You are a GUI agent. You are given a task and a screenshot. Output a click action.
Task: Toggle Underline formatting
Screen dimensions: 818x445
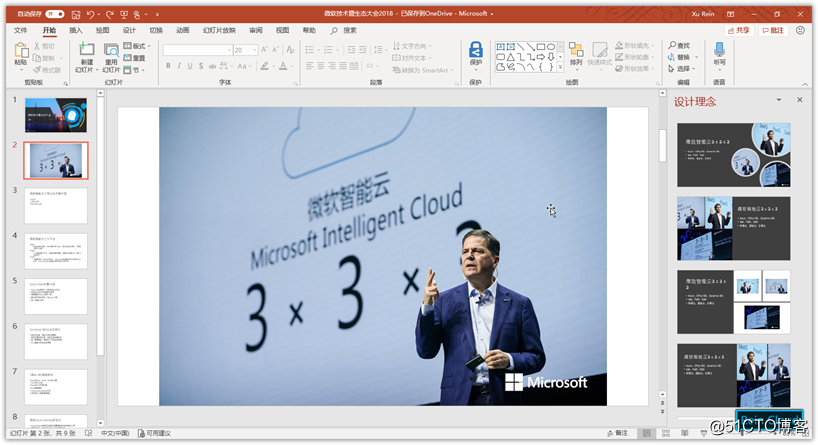pyautogui.click(x=190, y=66)
